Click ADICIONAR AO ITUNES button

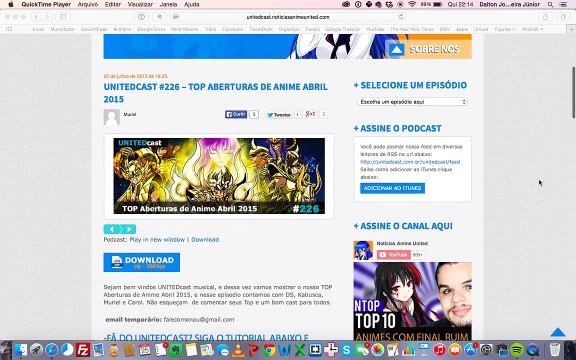tap(392, 188)
